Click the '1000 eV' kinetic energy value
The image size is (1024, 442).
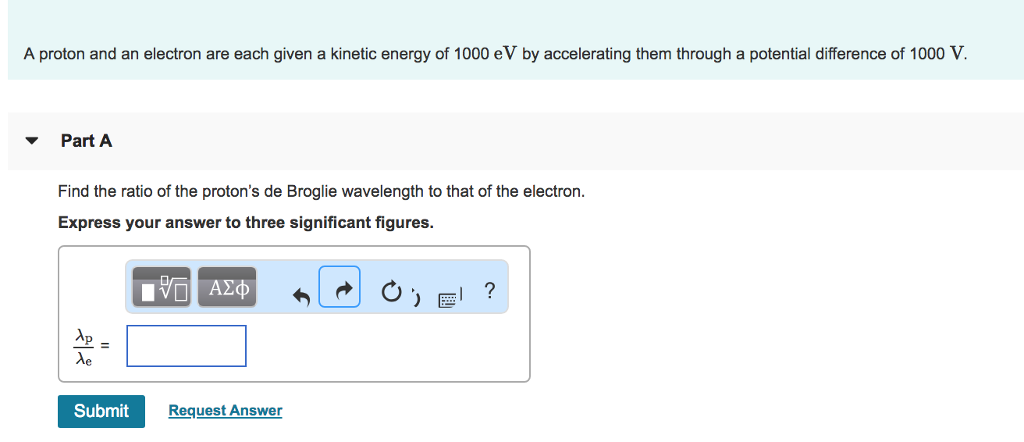[x=485, y=54]
